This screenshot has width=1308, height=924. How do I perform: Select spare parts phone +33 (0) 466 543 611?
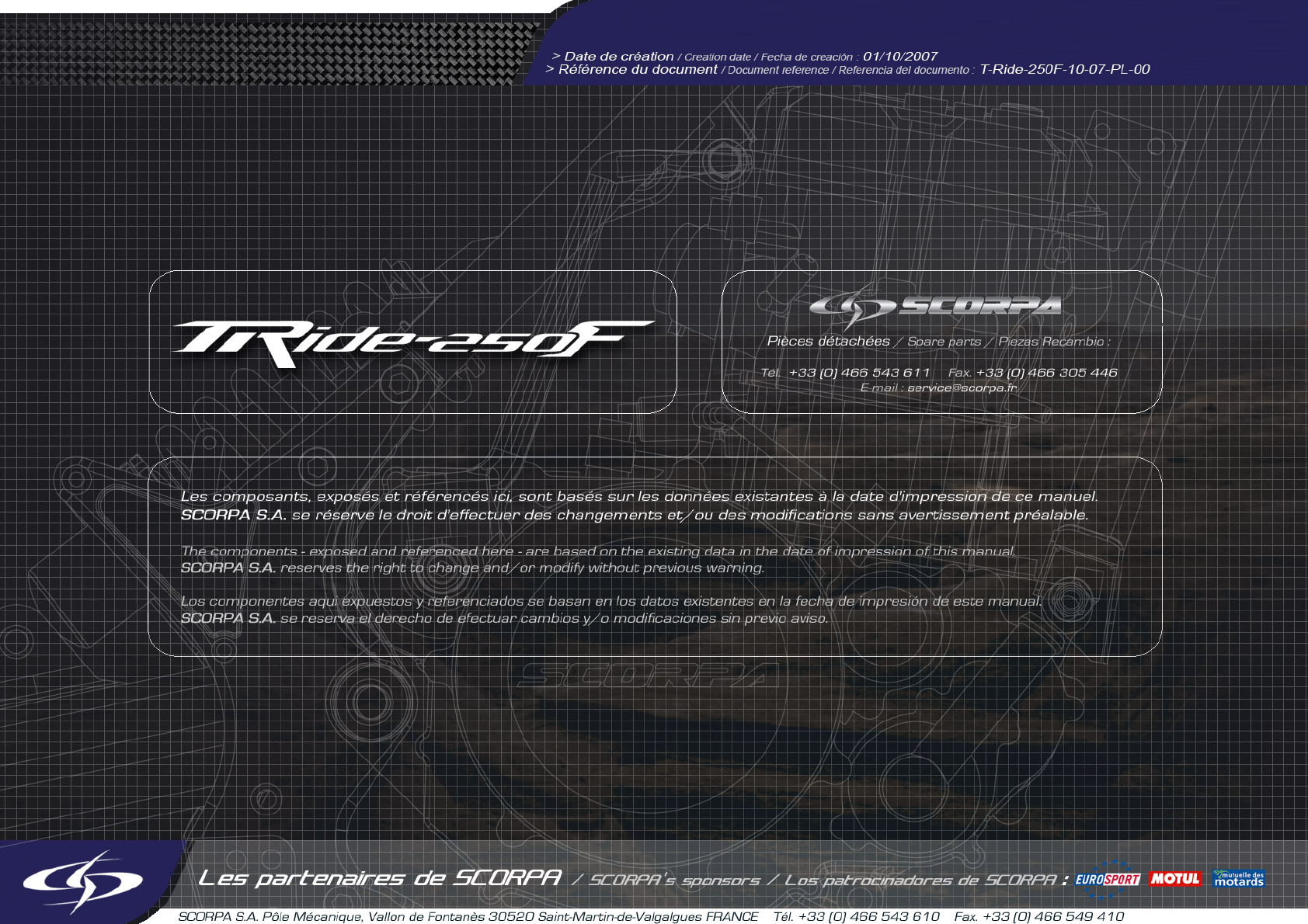859,373
